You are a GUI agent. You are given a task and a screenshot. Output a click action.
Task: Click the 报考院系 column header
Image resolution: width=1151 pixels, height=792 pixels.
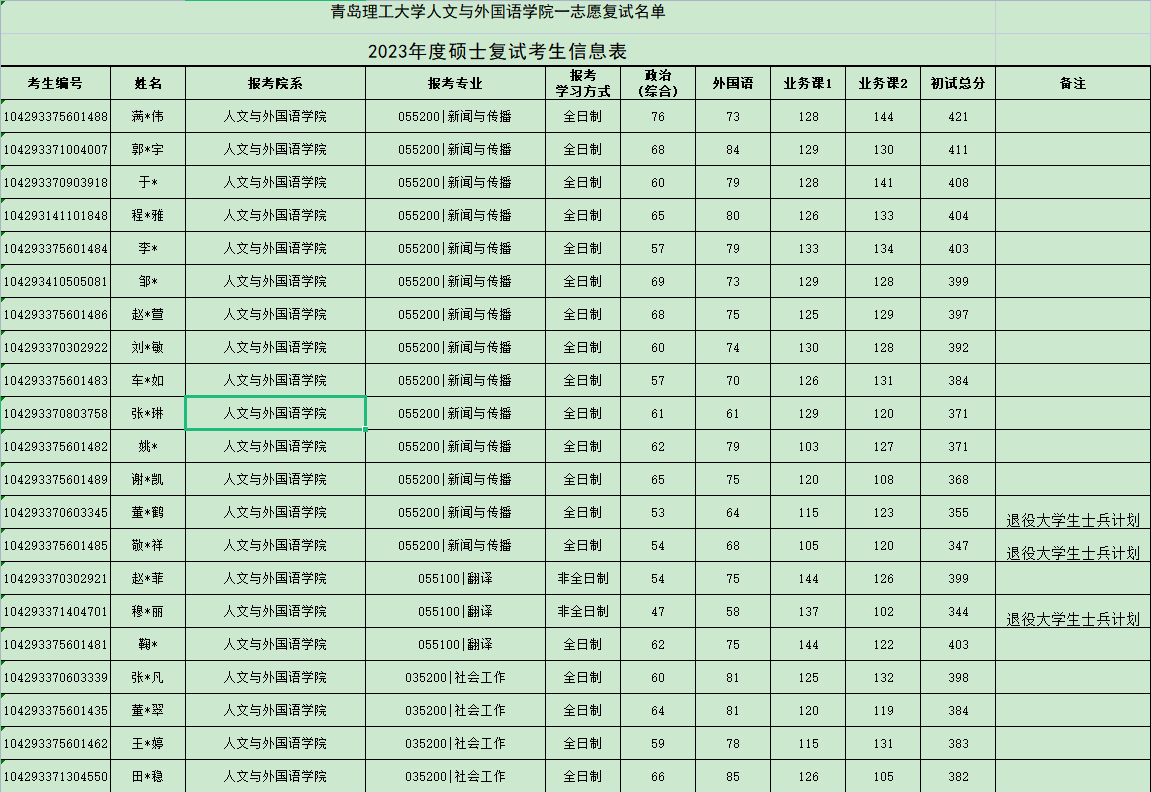tap(275, 83)
